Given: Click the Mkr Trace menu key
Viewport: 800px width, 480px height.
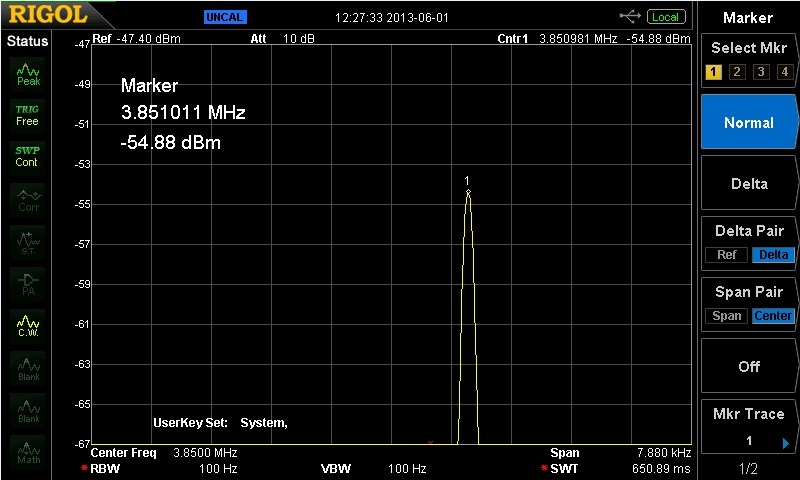Looking at the screenshot, I should pos(749,427).
